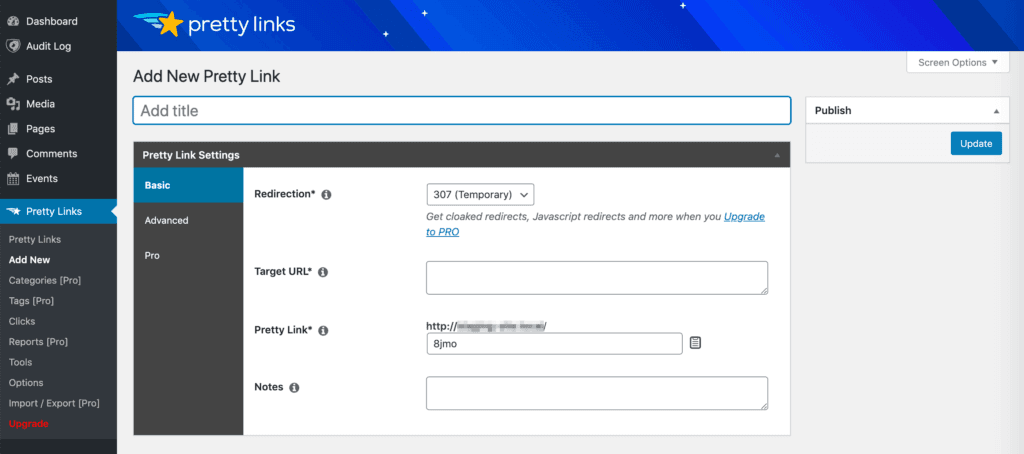This screenshot has width=1024, height=454.
Task: Click the info icon beside Pretty Link label
Action: (323, 330)
